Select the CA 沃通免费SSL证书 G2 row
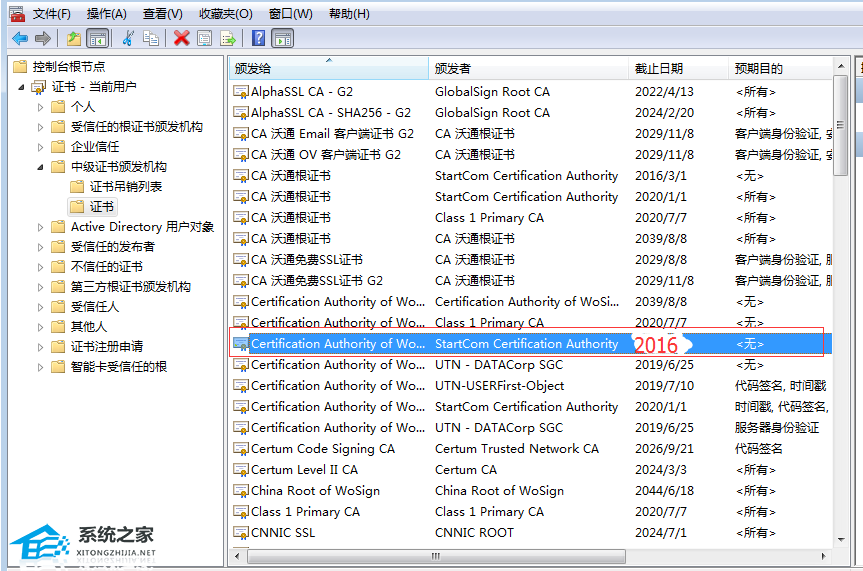 (531, 281)
